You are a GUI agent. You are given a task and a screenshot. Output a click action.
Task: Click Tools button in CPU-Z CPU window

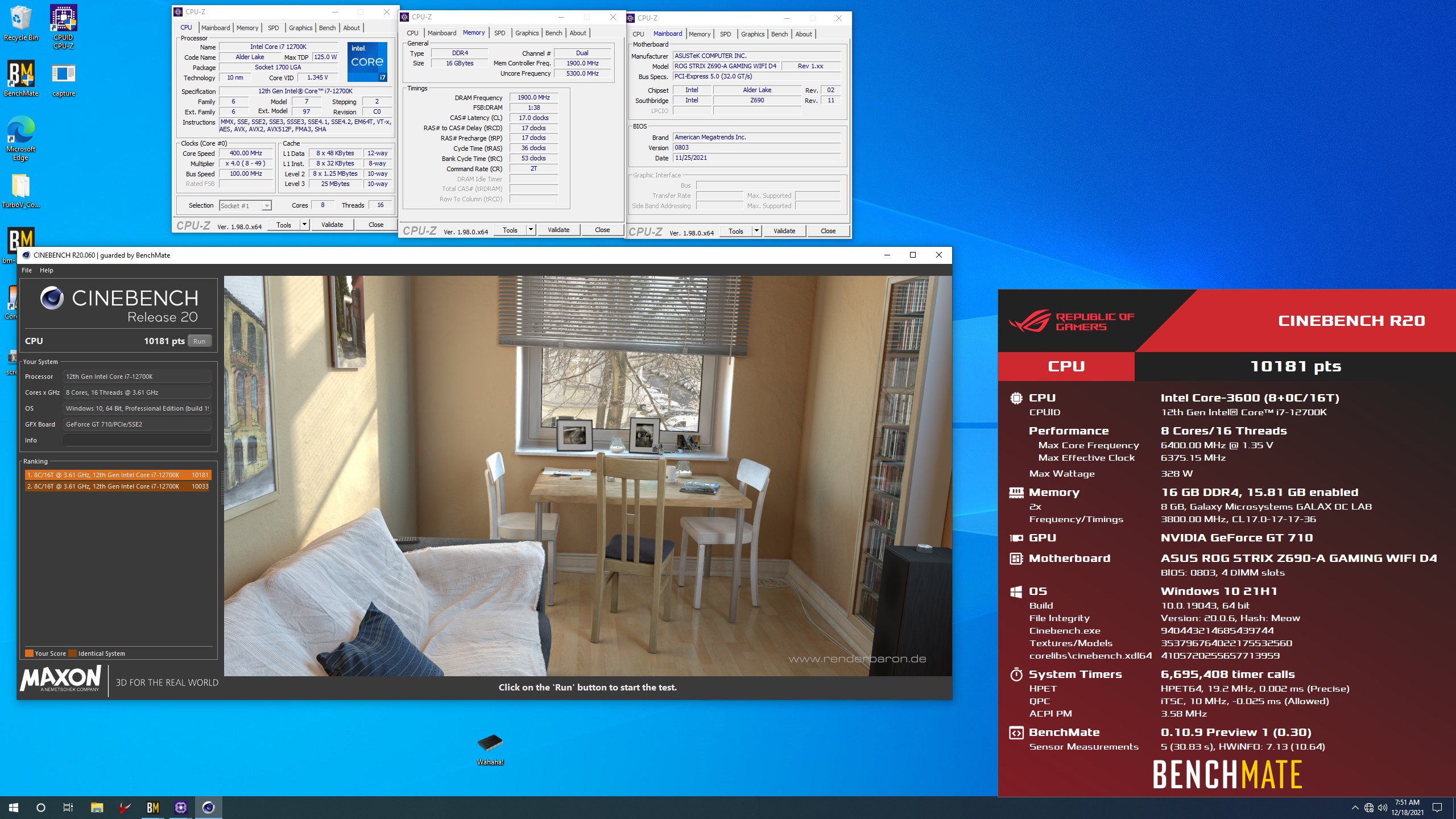tap(284, 225)
